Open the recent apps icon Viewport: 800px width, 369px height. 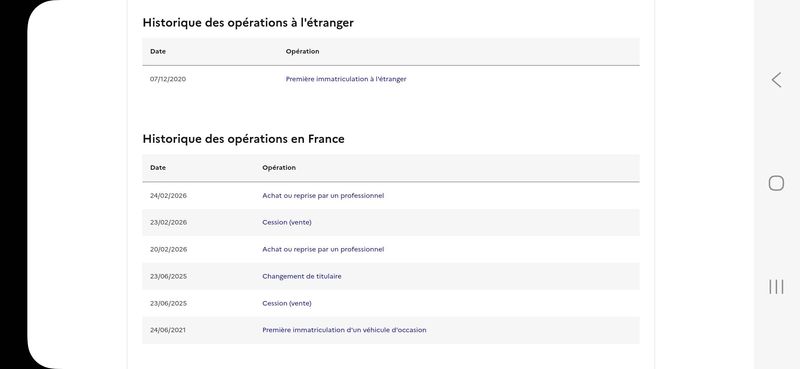coord(776,287)
